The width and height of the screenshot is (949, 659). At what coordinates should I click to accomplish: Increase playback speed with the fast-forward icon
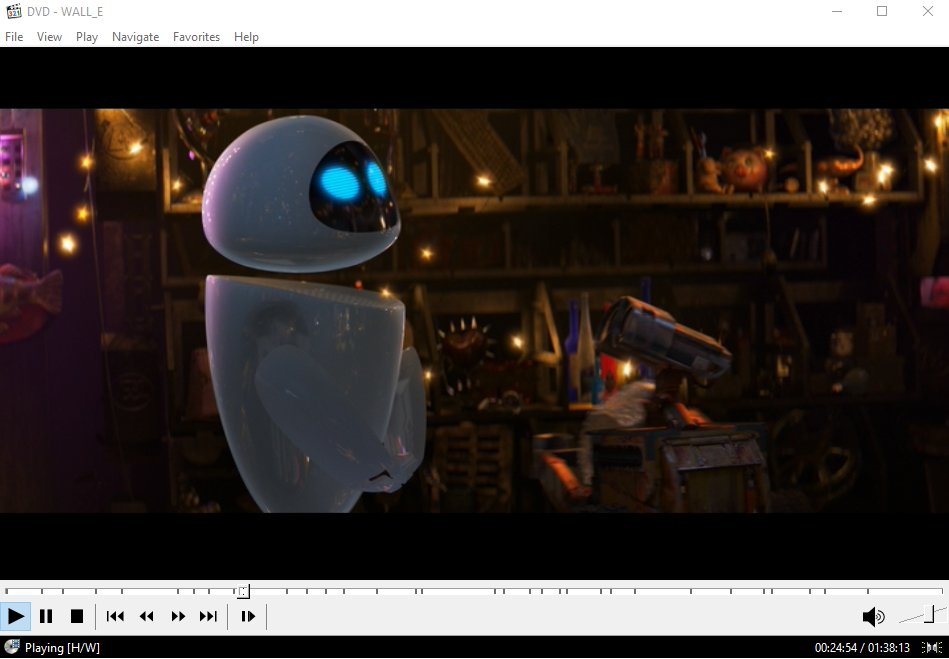(178, 616)
